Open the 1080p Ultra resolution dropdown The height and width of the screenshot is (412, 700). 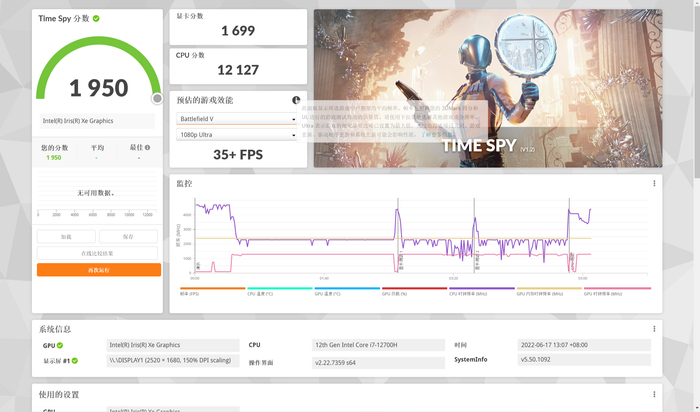pos(237,134)
